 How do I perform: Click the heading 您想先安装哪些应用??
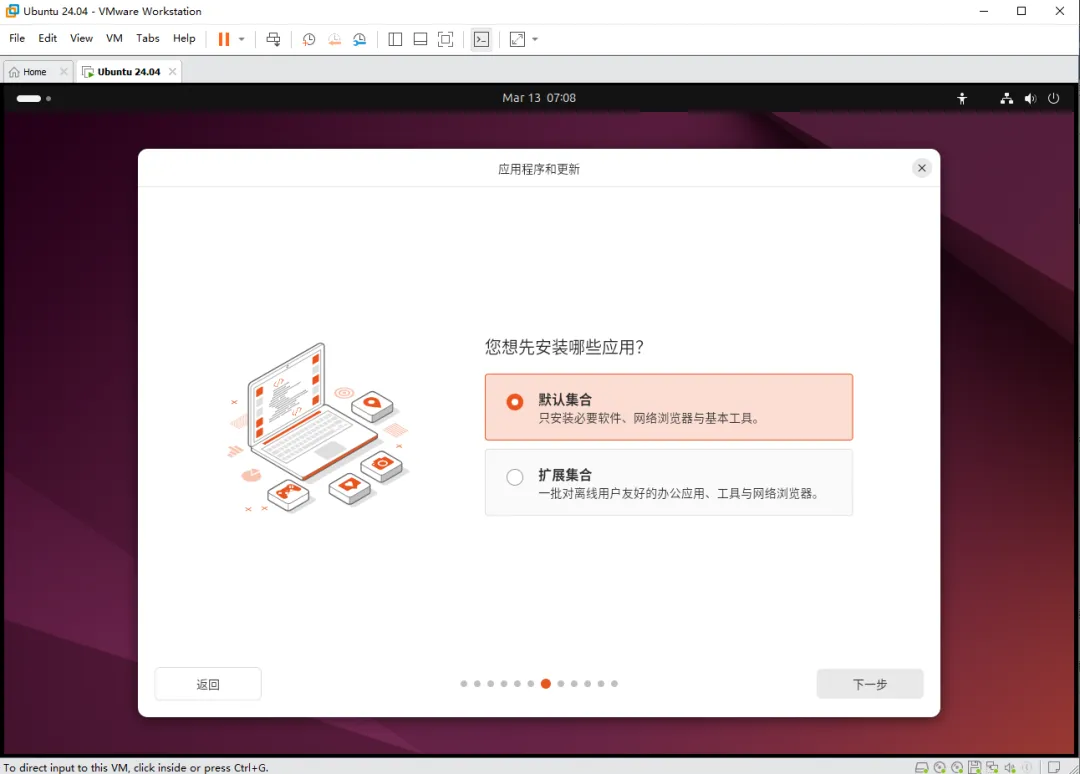tap(564, 346)
